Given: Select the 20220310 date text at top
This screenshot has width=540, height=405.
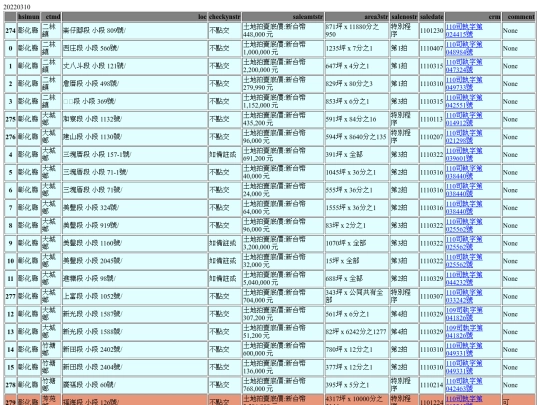Looking at the screenshot, I should [17, 7].
